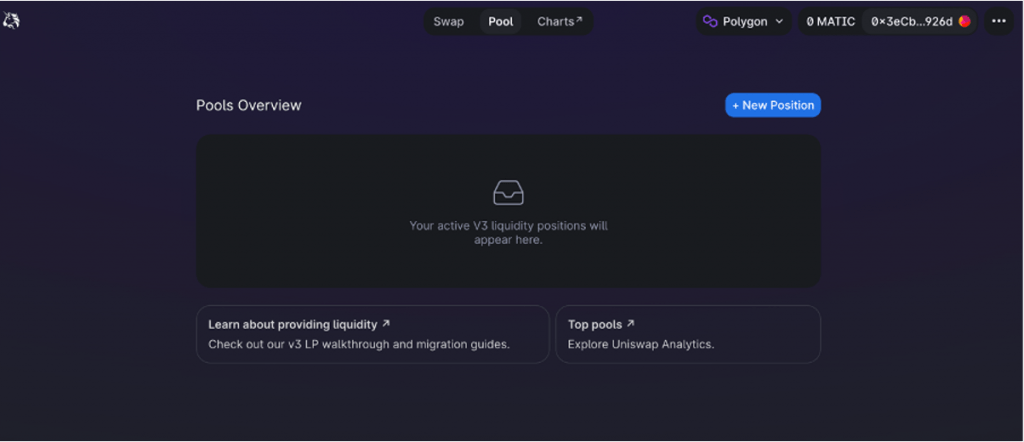Click the Pools Overview heading
Screen dimensions: 1024x442
pyautogui.click(x=248, y=105)
